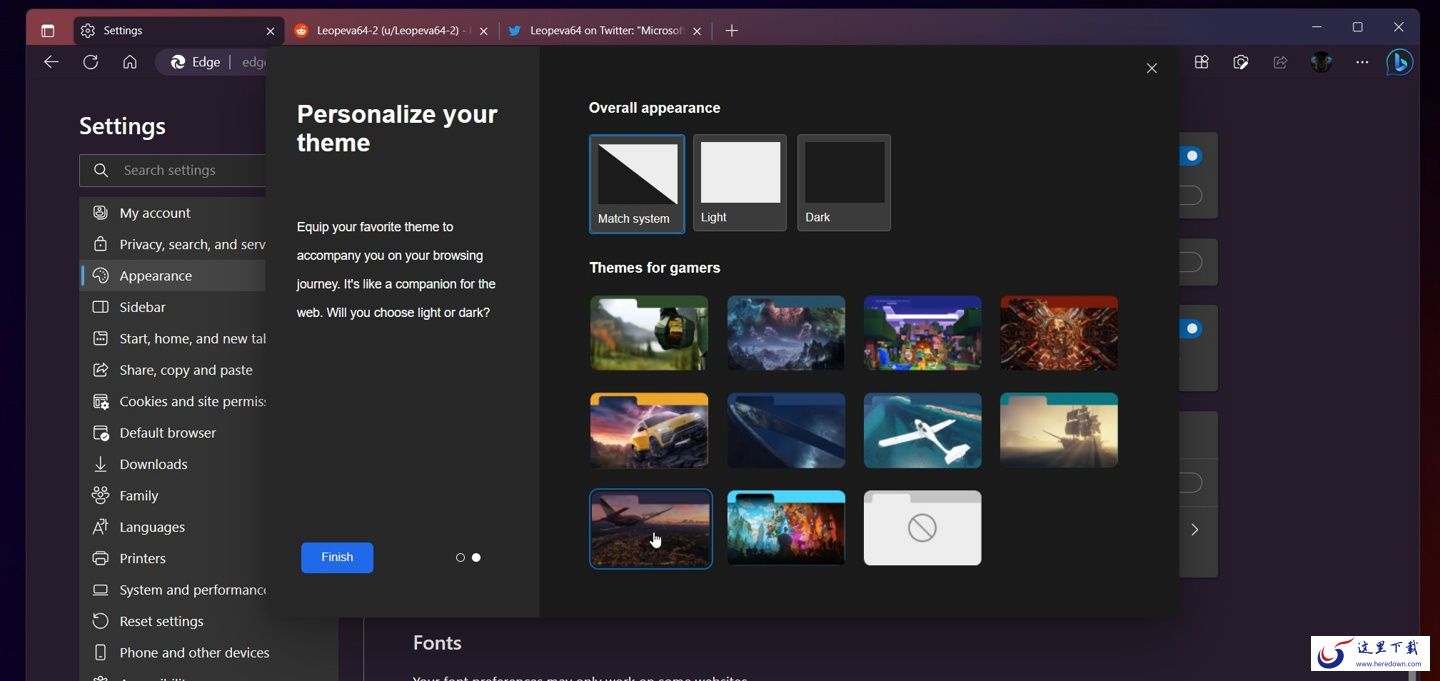Click the Finish button
The width and height of the screenshot is (1440, 681).
pyautogui.click(x=337, y=558)
